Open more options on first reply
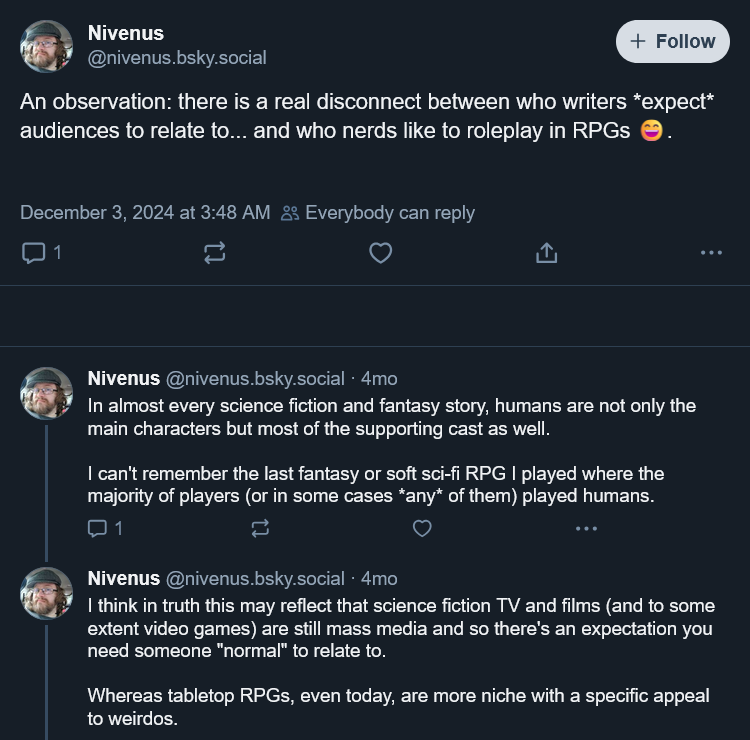The image size is (750, 740). [586, 528]
